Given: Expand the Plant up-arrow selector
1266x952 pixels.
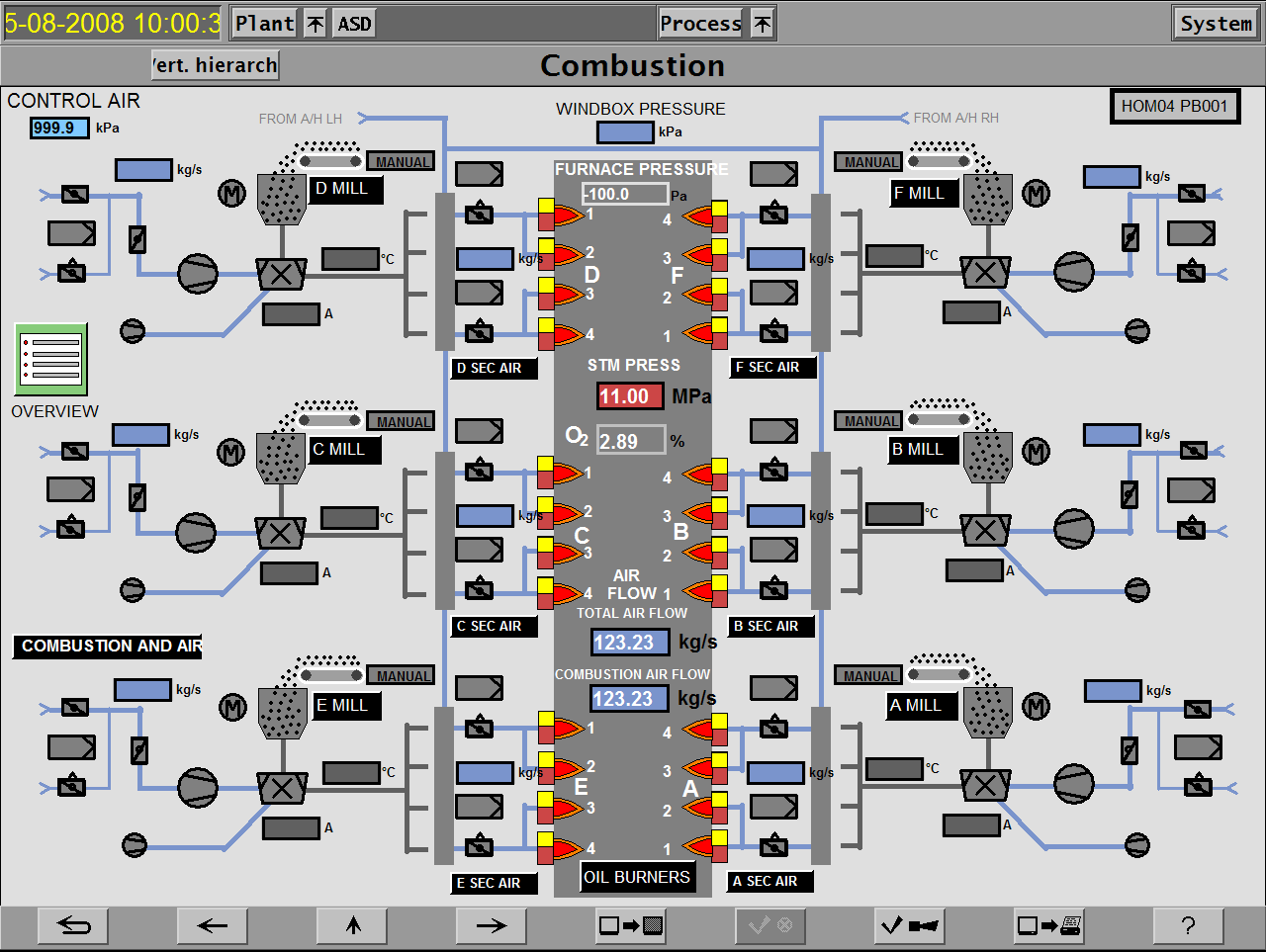Looking at the screenshot, I should coord(315,24).
